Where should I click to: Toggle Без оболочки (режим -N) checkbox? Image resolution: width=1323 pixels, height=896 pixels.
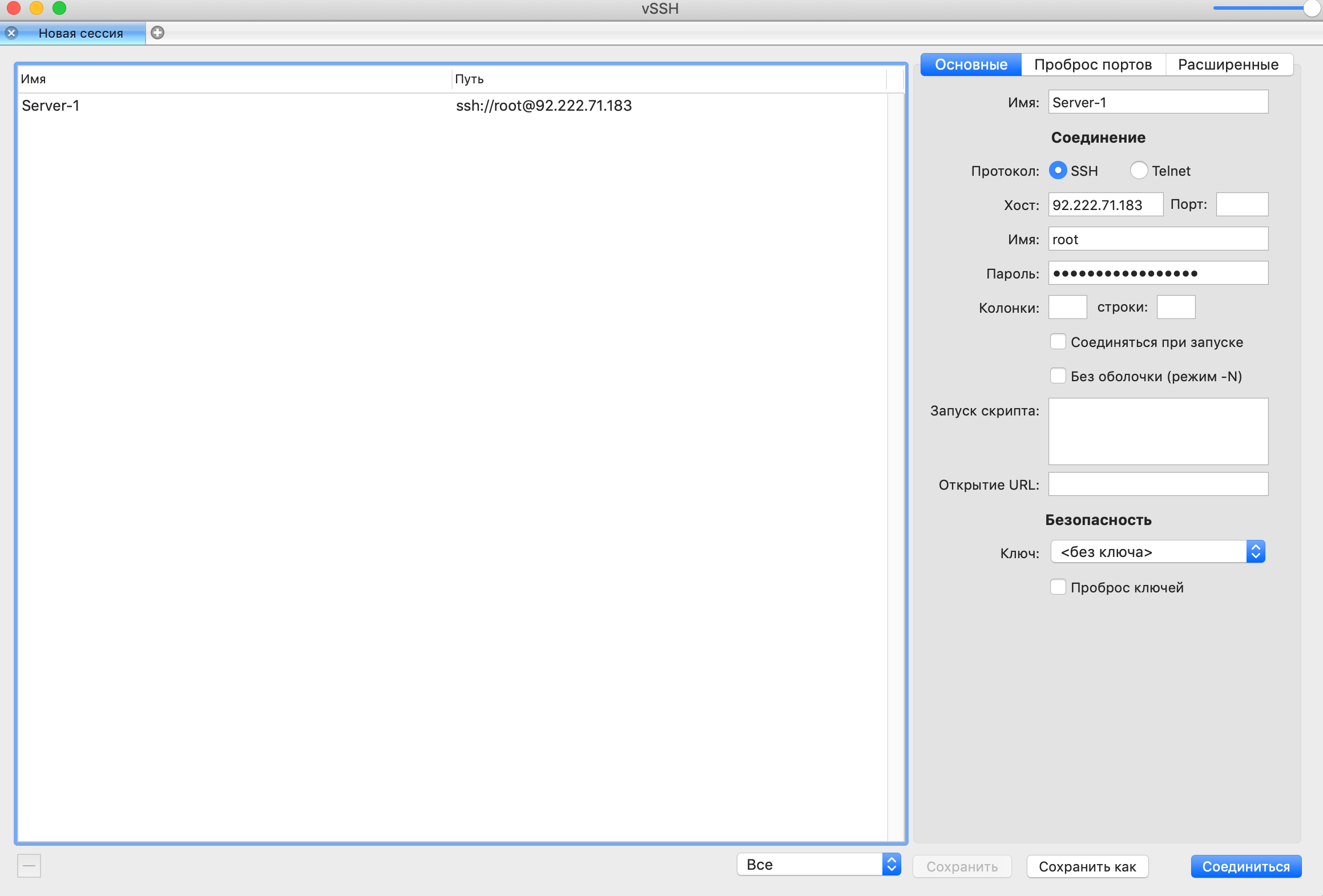[1058, 376]
